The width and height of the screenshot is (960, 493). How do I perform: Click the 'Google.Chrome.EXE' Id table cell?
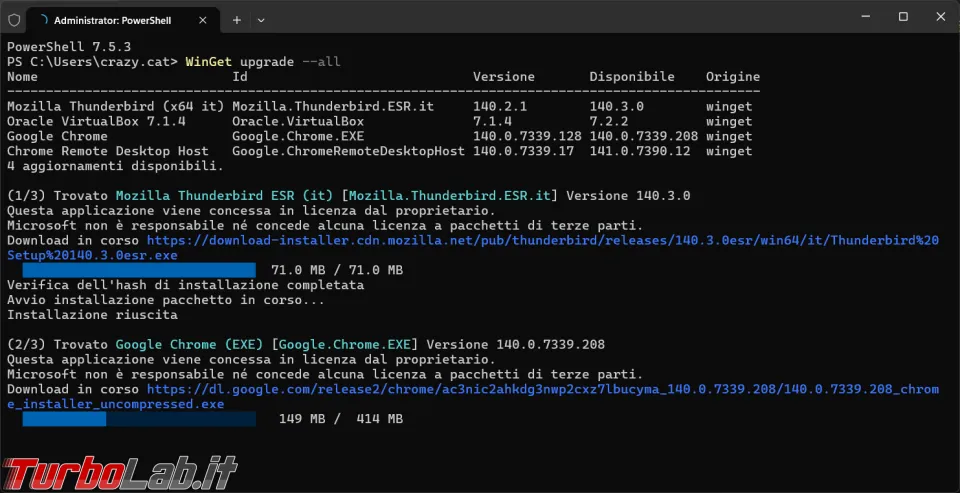click(x=298, y=136)
